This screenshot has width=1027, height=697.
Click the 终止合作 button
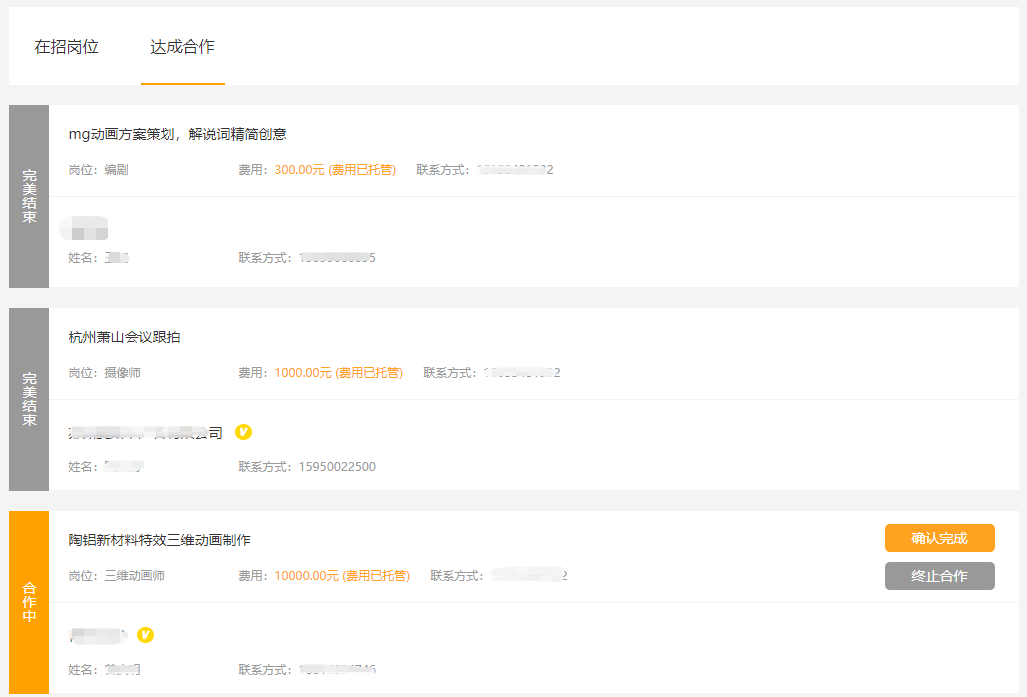click(939, 576)
